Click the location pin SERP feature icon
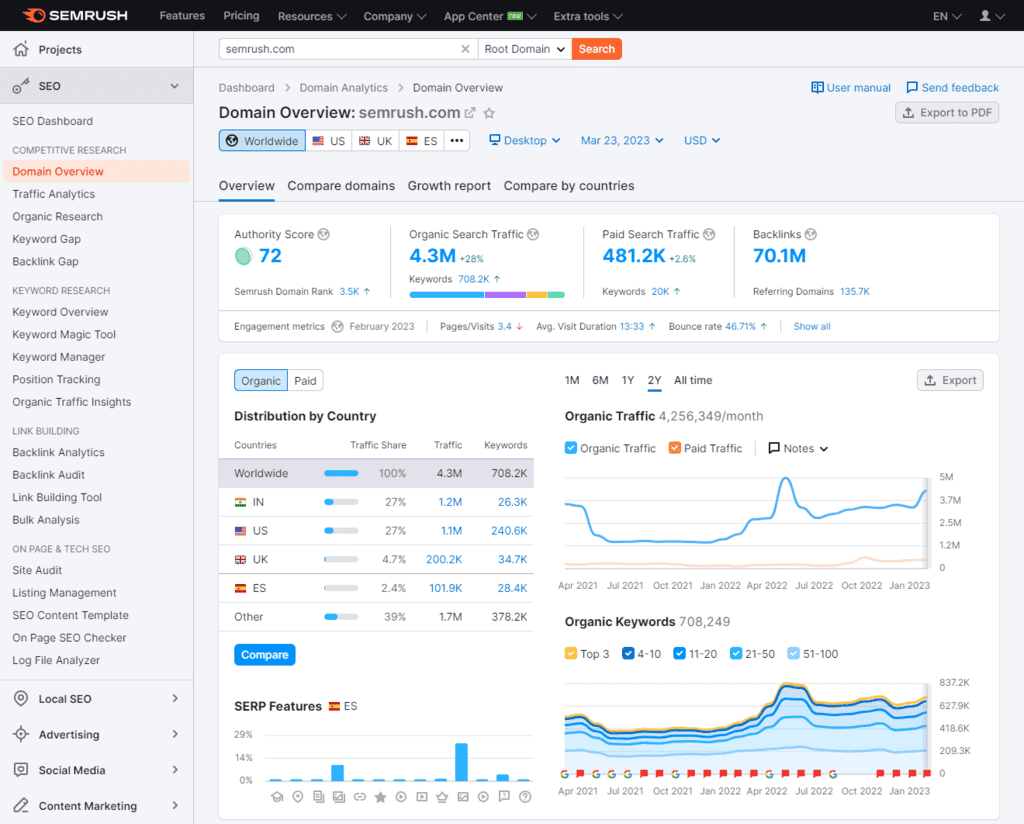1024x824 pixels. click(x=298, y=797)
